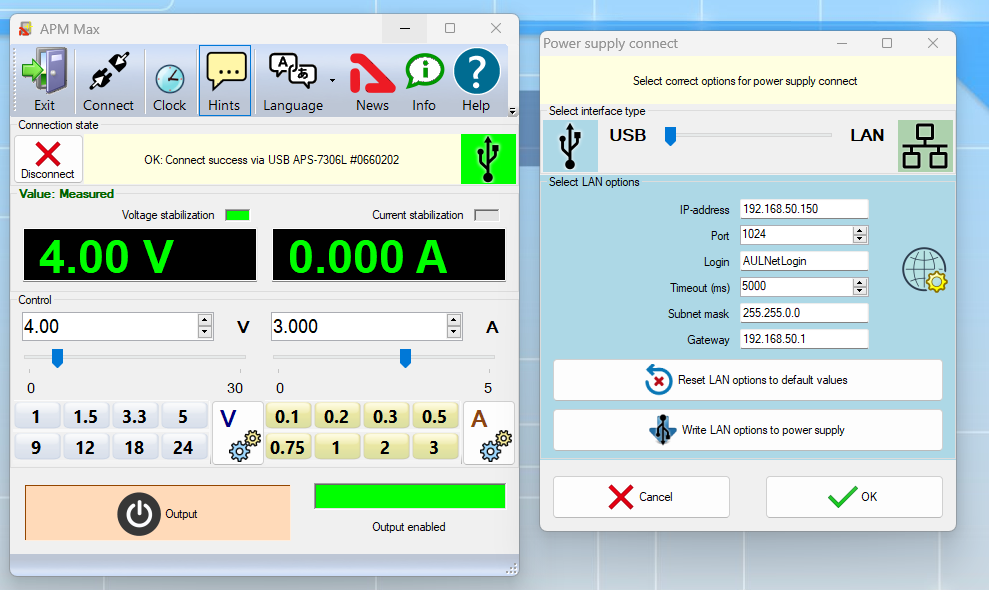Open current preset settings gear icon
Screen dimensions: 989x590
tap(489, 434)
